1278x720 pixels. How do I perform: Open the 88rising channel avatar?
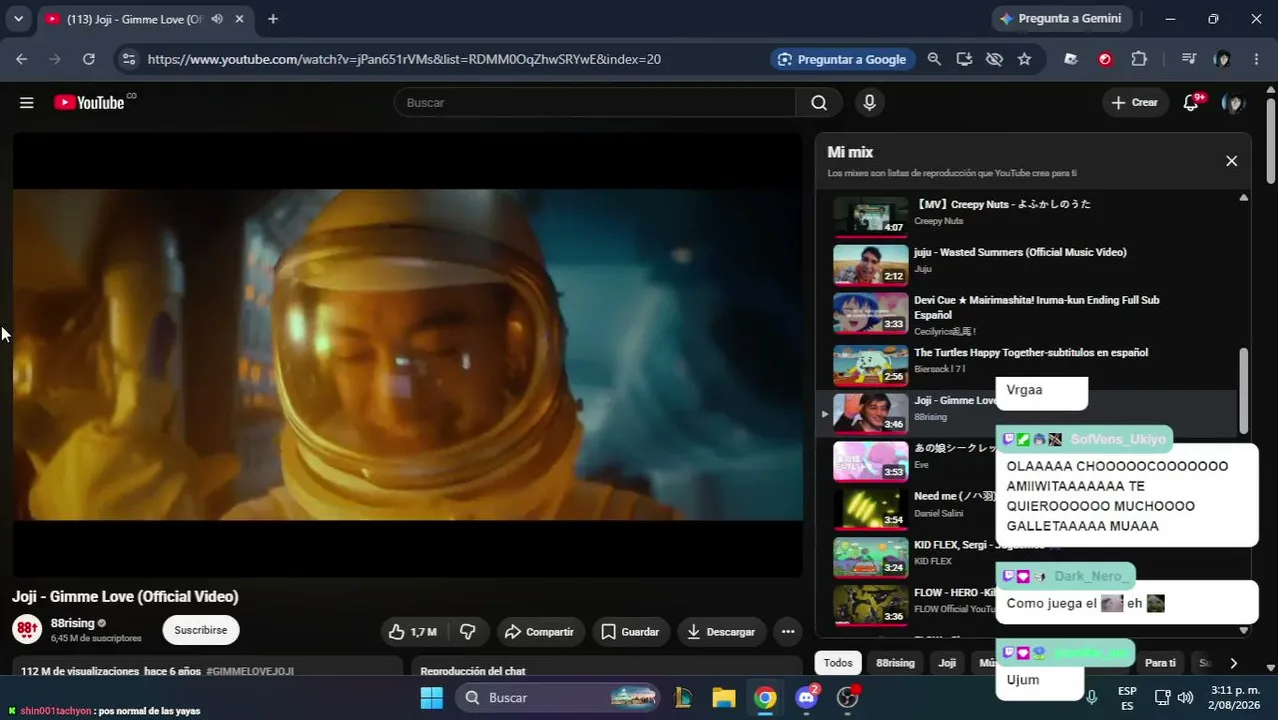[27, 630]
